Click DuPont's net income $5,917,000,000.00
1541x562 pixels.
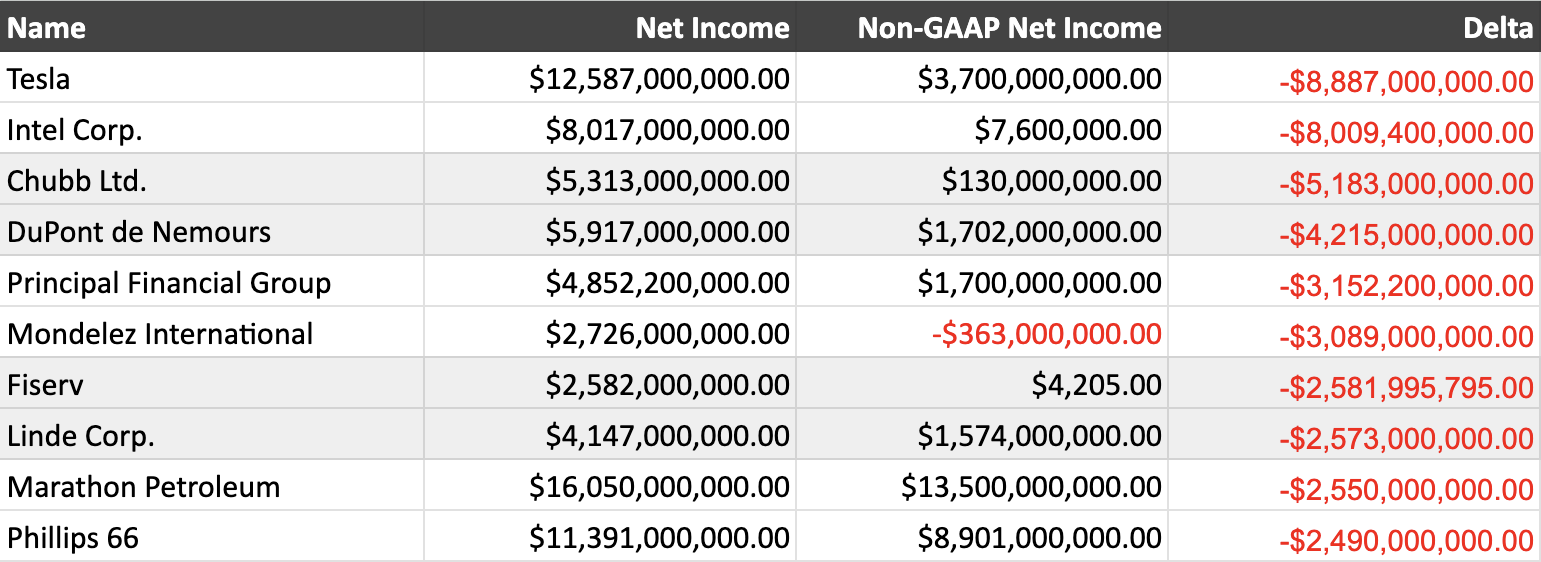click(667, 232)
